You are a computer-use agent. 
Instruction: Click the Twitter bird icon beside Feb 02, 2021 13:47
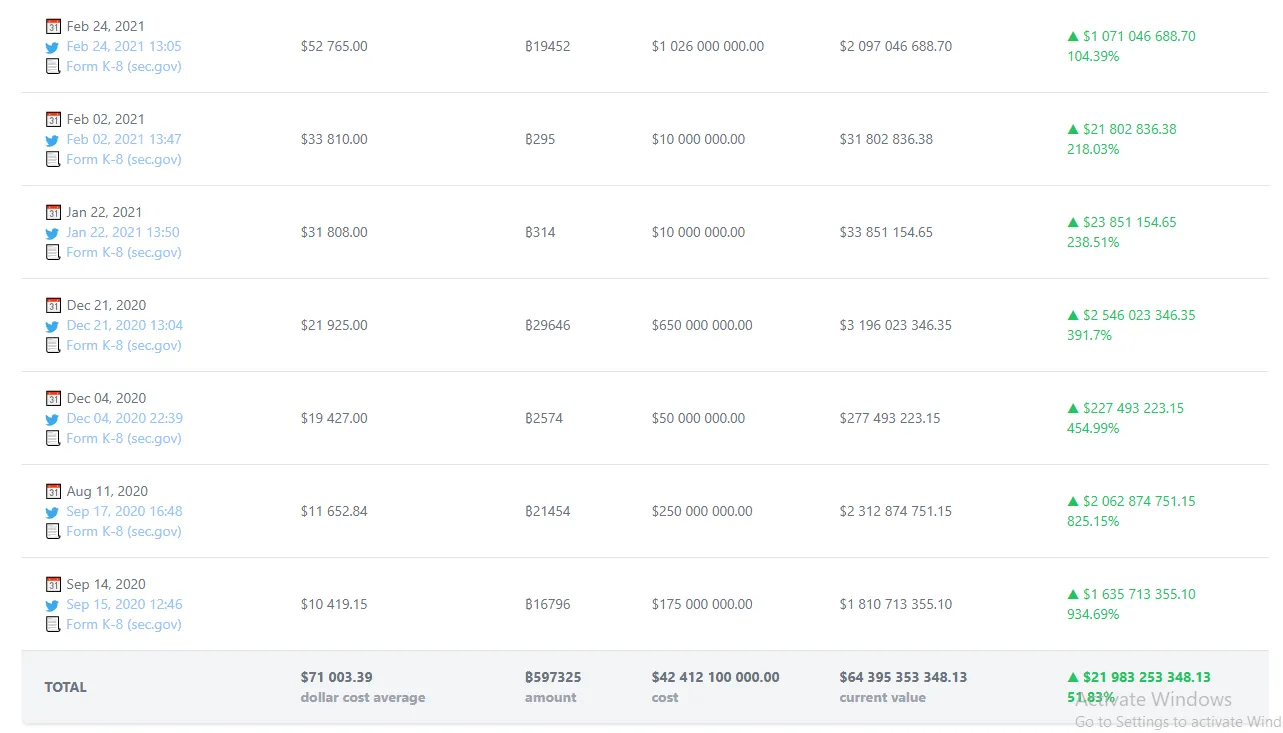pyautogui.click(x=53, y=140)
